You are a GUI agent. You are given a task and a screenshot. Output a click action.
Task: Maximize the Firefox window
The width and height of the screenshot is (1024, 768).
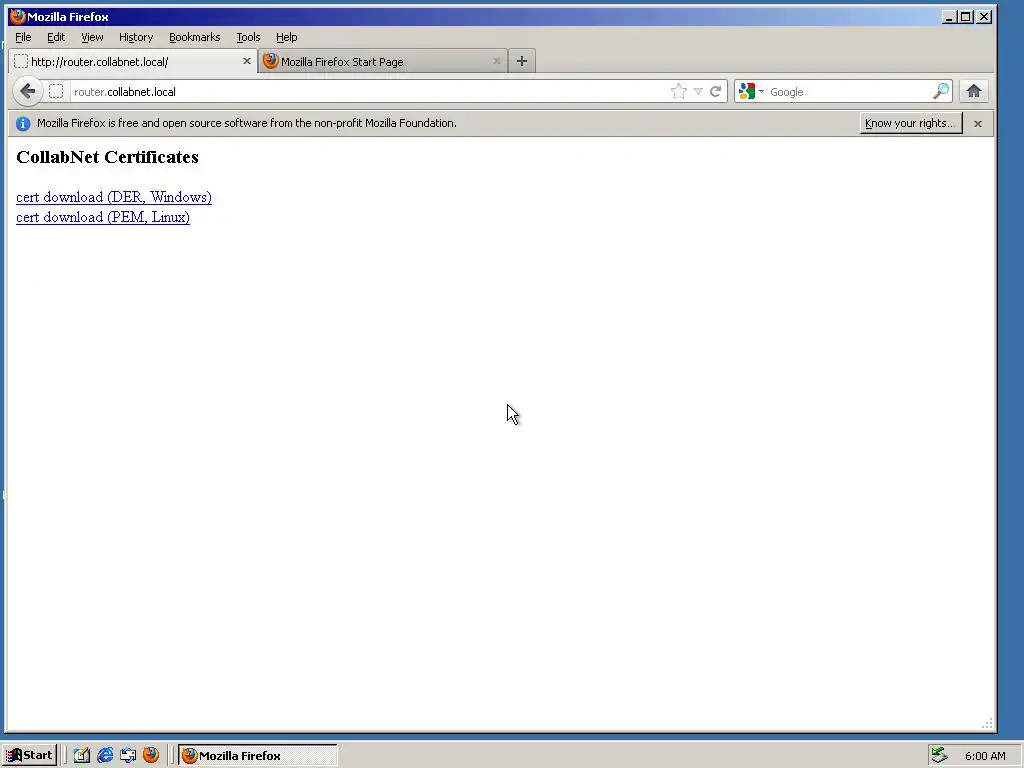(x=965, y=17)
